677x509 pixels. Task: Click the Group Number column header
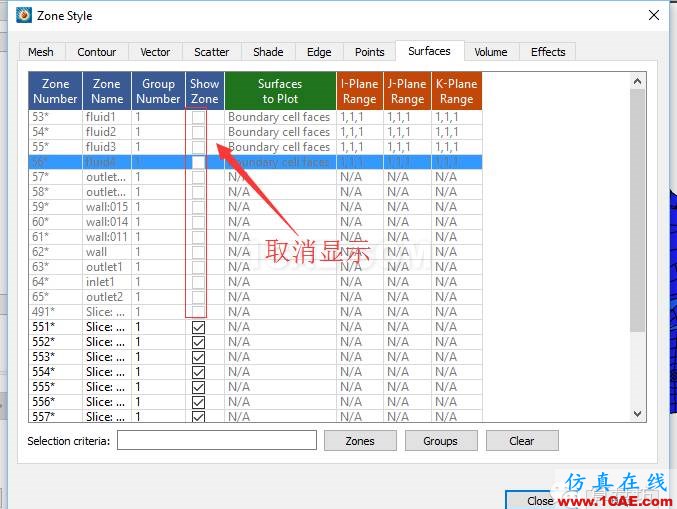point(158,91)
